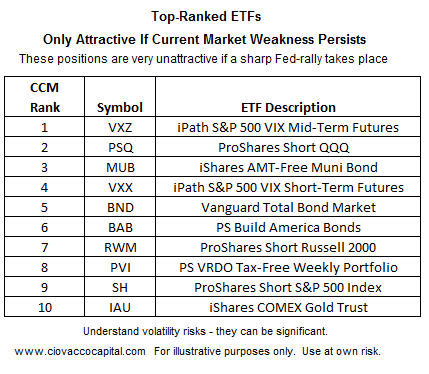
Task: Click the MUB symbol cell
Action: [x=120, y=167]
